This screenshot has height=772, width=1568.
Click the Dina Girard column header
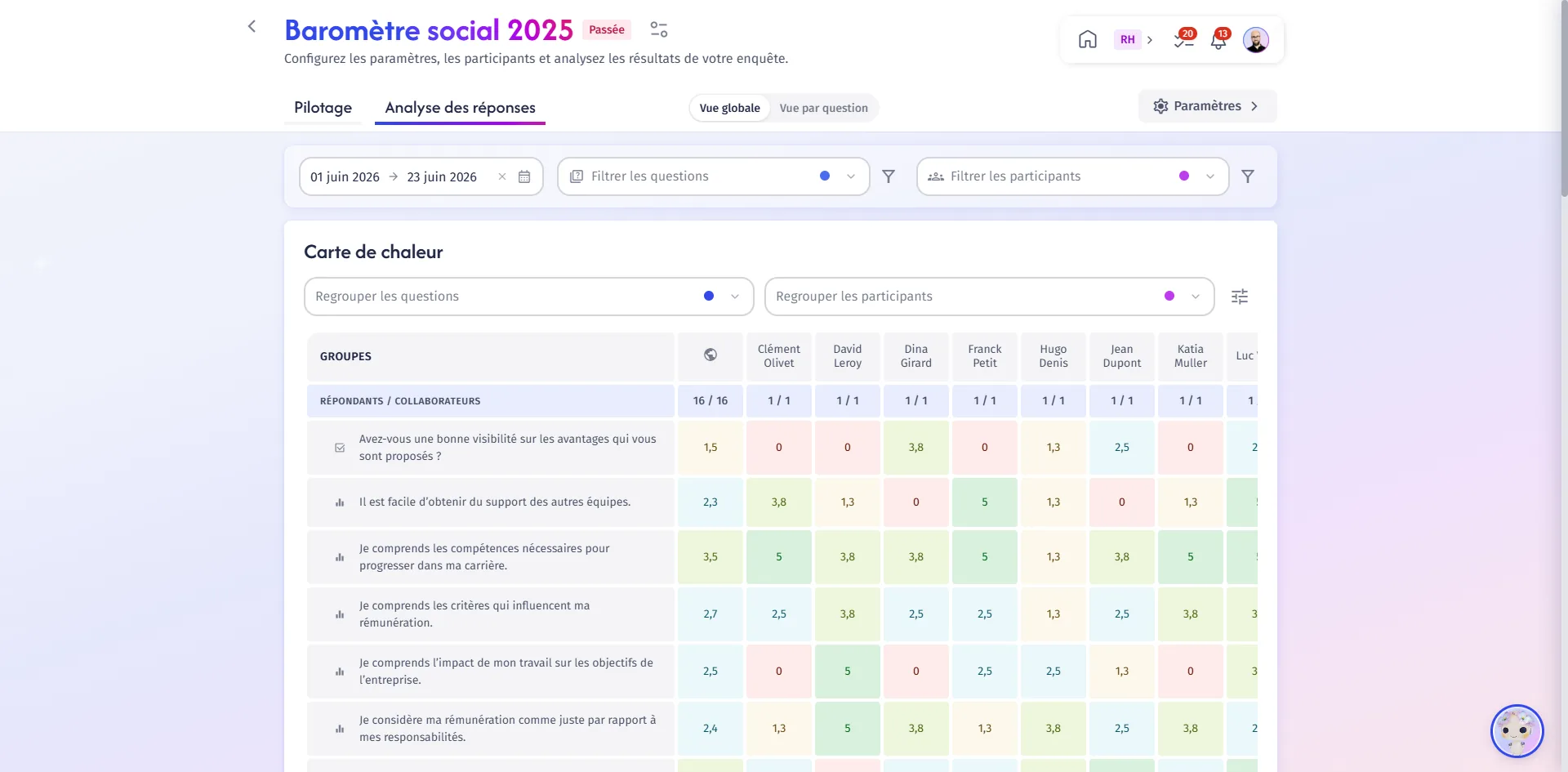916,356
